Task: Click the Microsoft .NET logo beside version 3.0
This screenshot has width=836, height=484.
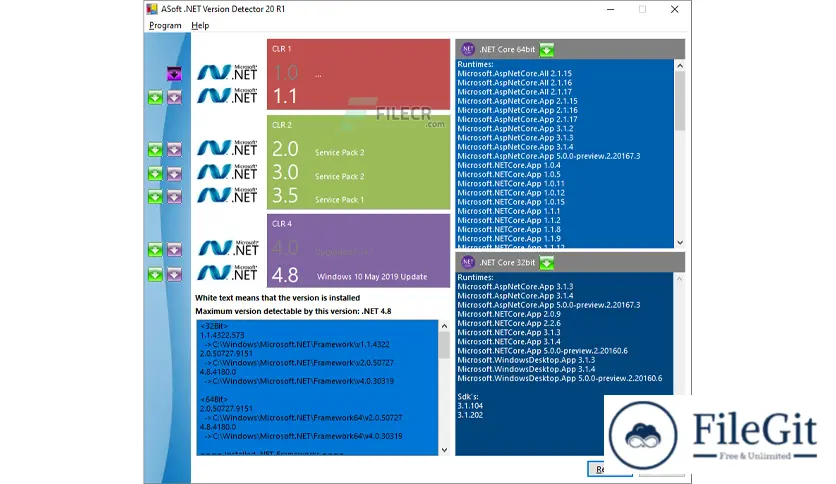Action: pyautogui.click(x=227, y=172)
